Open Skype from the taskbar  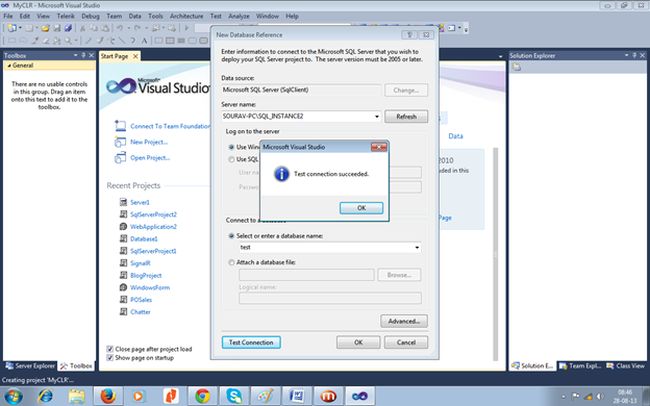[x=234, y=396]
